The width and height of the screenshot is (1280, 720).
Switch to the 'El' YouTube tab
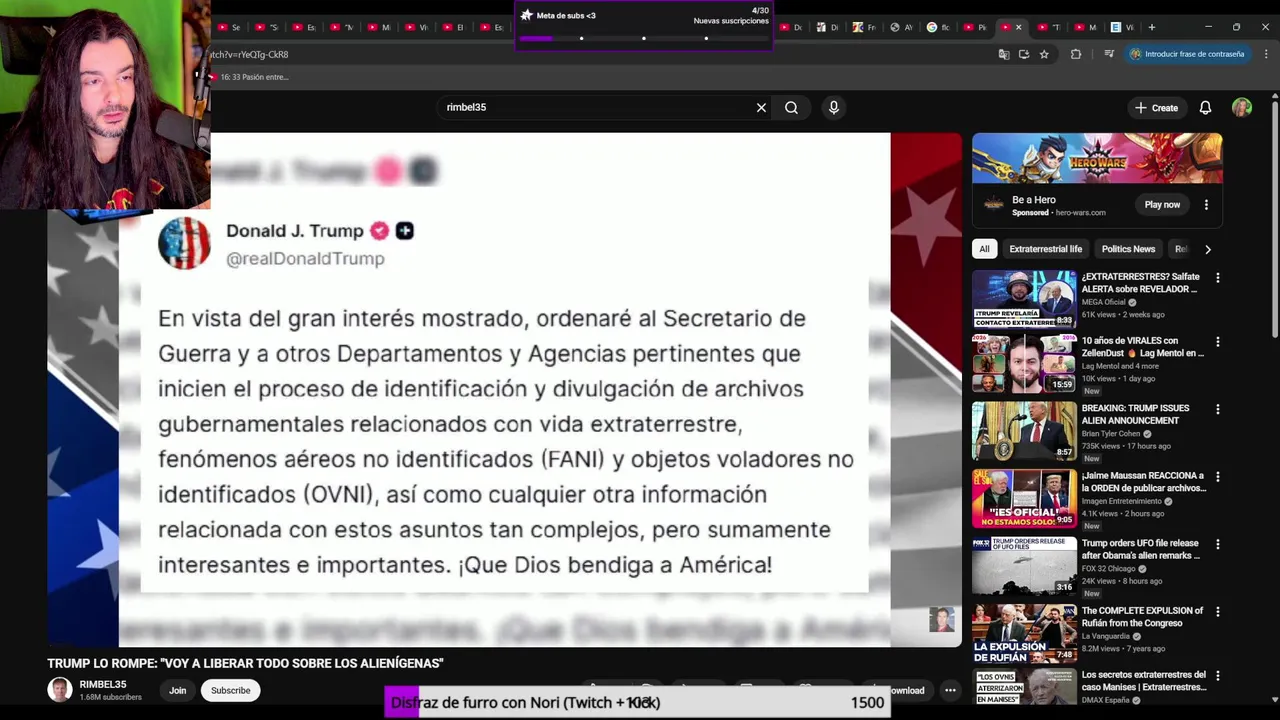click(x=454, y=27)
